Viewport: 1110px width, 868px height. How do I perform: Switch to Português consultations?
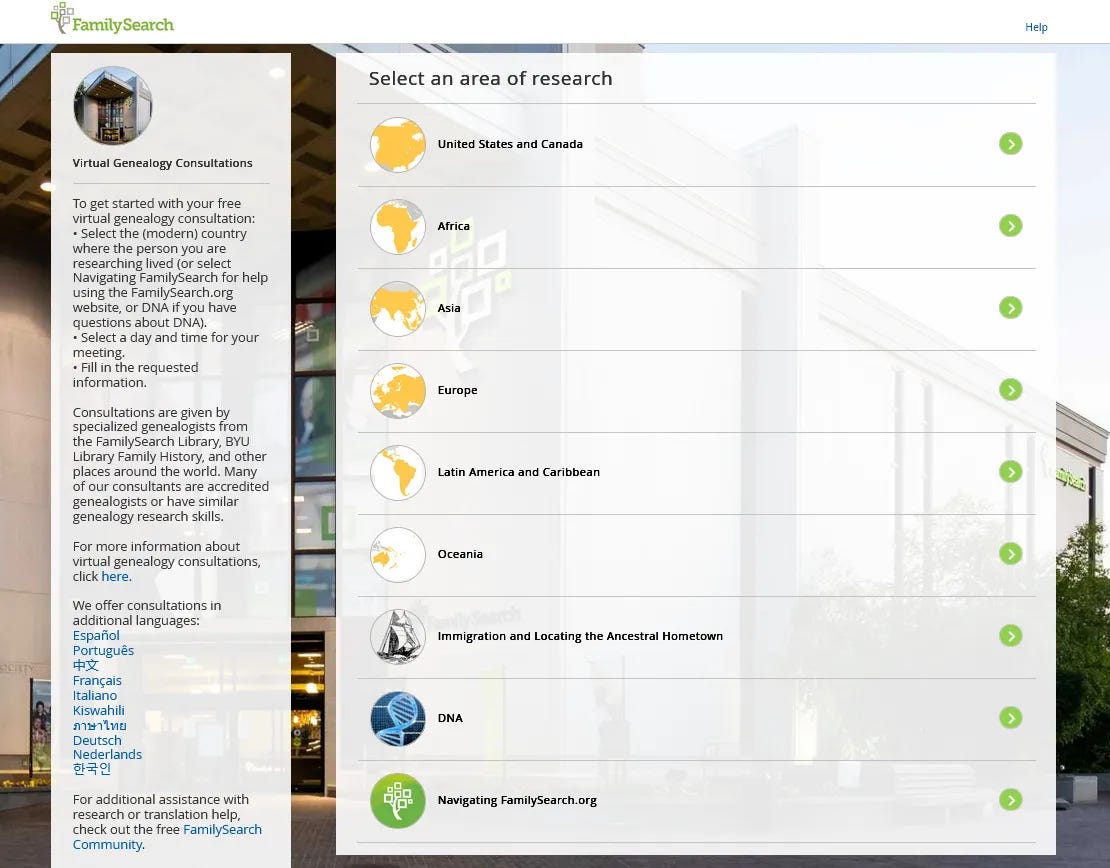[x=103, y=650]
